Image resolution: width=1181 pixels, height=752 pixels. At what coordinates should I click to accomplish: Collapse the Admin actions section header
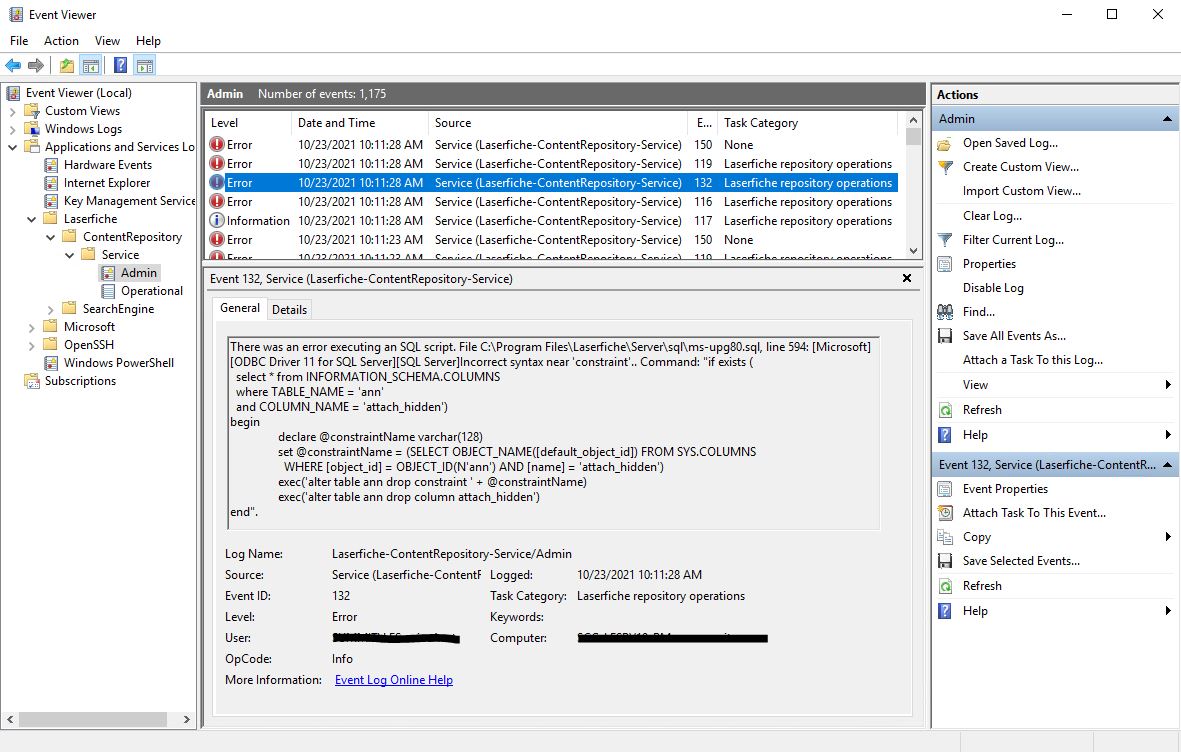tap(1167, 119)
